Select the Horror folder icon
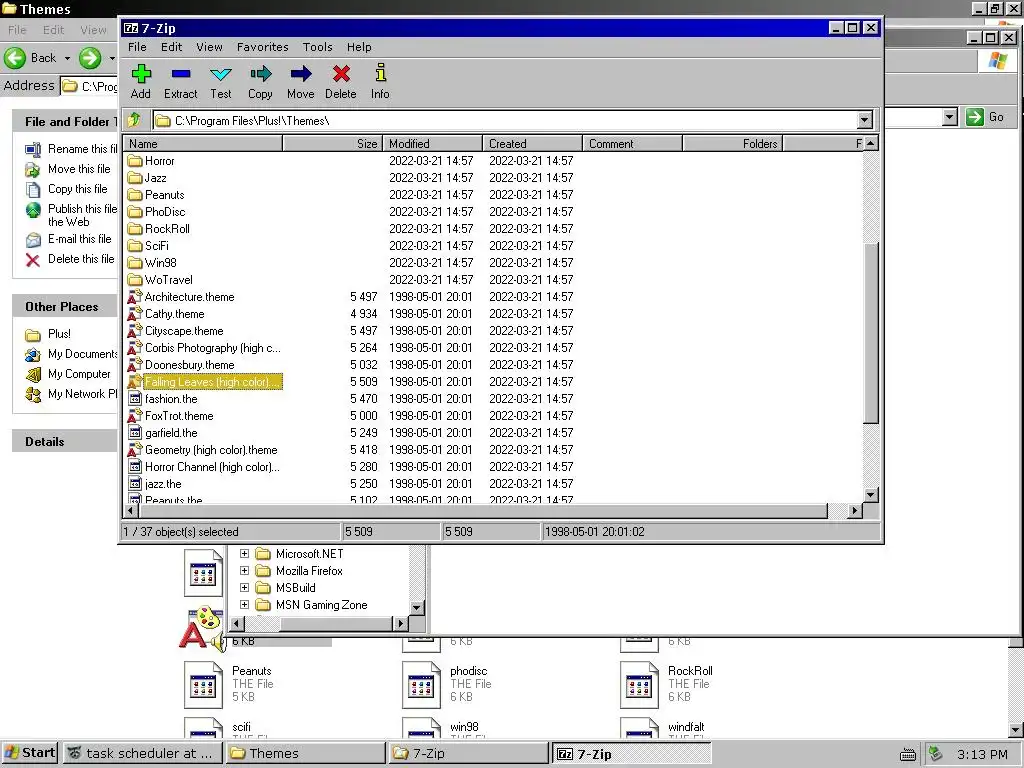The height and width of the screenshot is (768, 1024). tap(135, 161)
